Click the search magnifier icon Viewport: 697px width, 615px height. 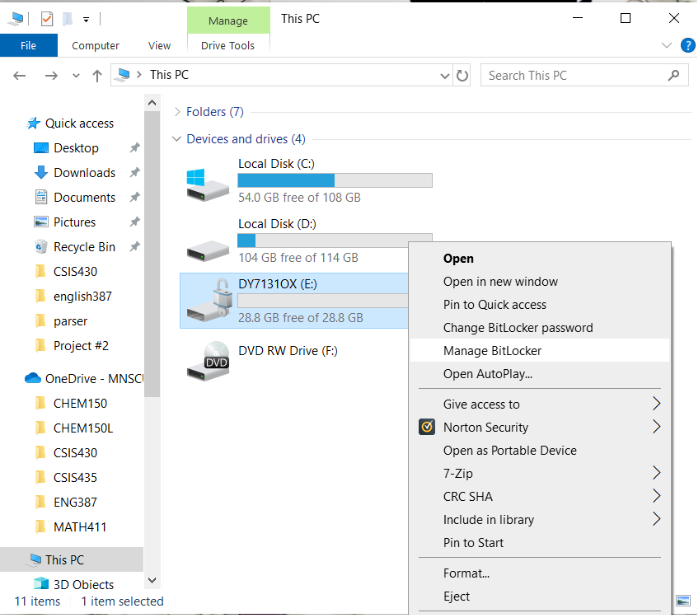673,76
